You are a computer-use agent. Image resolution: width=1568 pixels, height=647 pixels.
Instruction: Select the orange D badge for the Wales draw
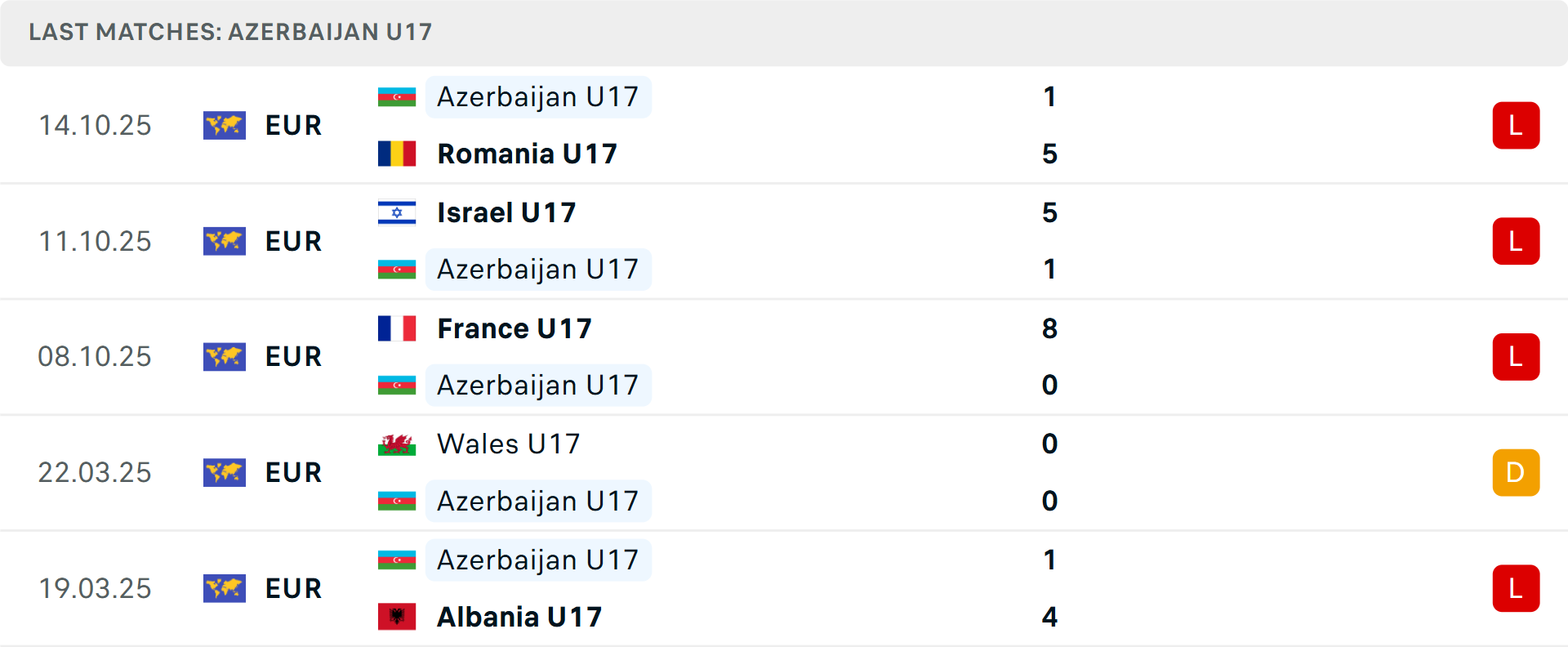point(1516,472)
